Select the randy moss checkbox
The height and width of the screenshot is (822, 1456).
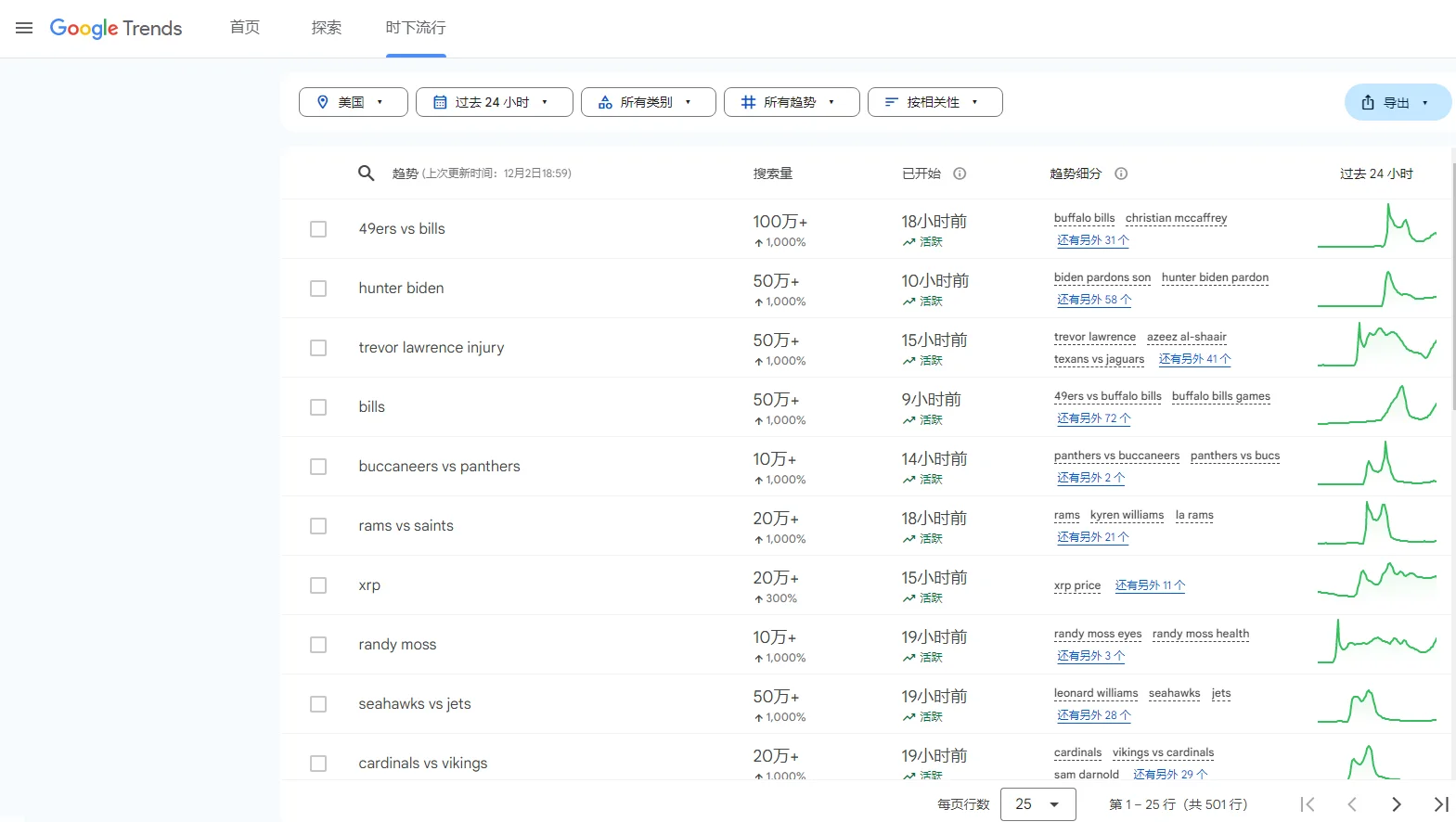[318, 645]
